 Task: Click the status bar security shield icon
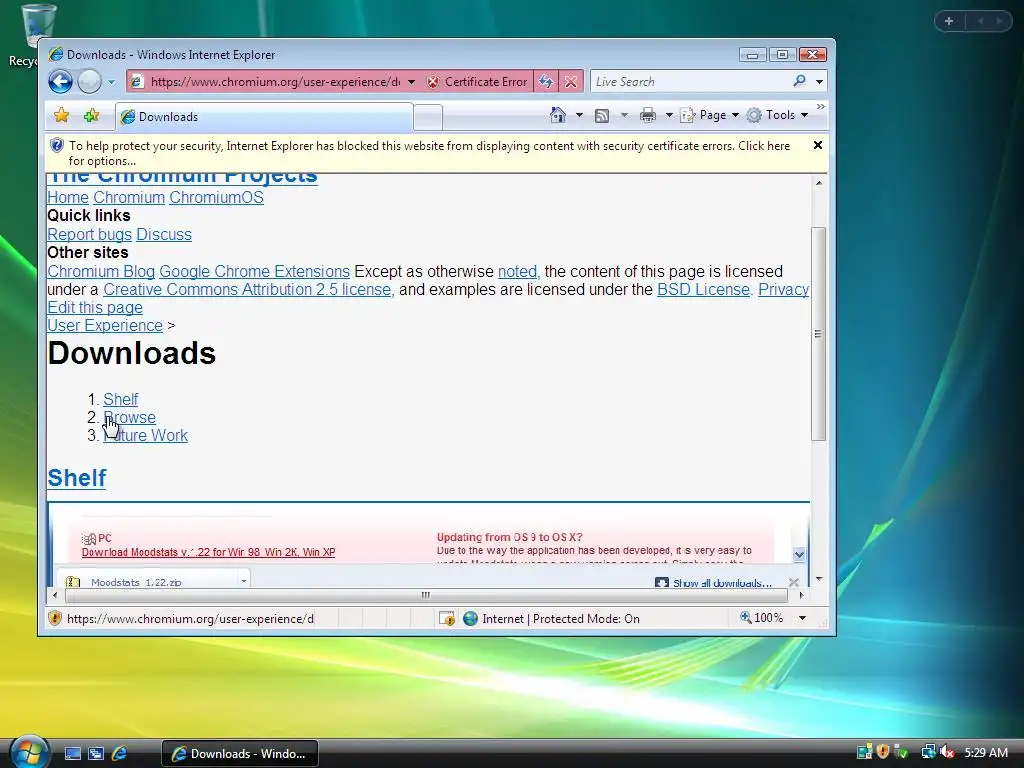click(56, 618)
